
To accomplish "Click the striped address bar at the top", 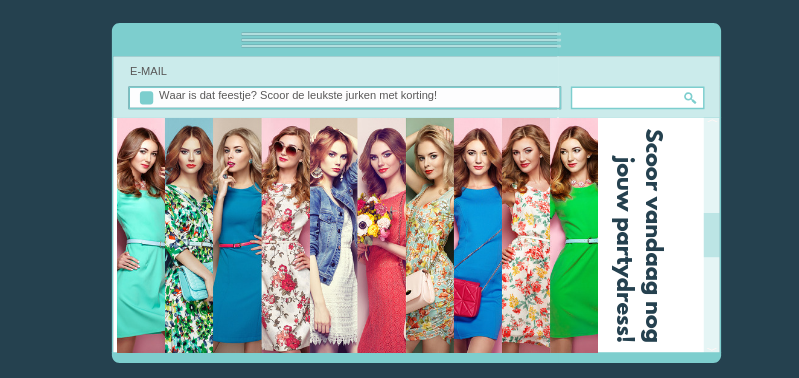I will click(x=401, y=40).
